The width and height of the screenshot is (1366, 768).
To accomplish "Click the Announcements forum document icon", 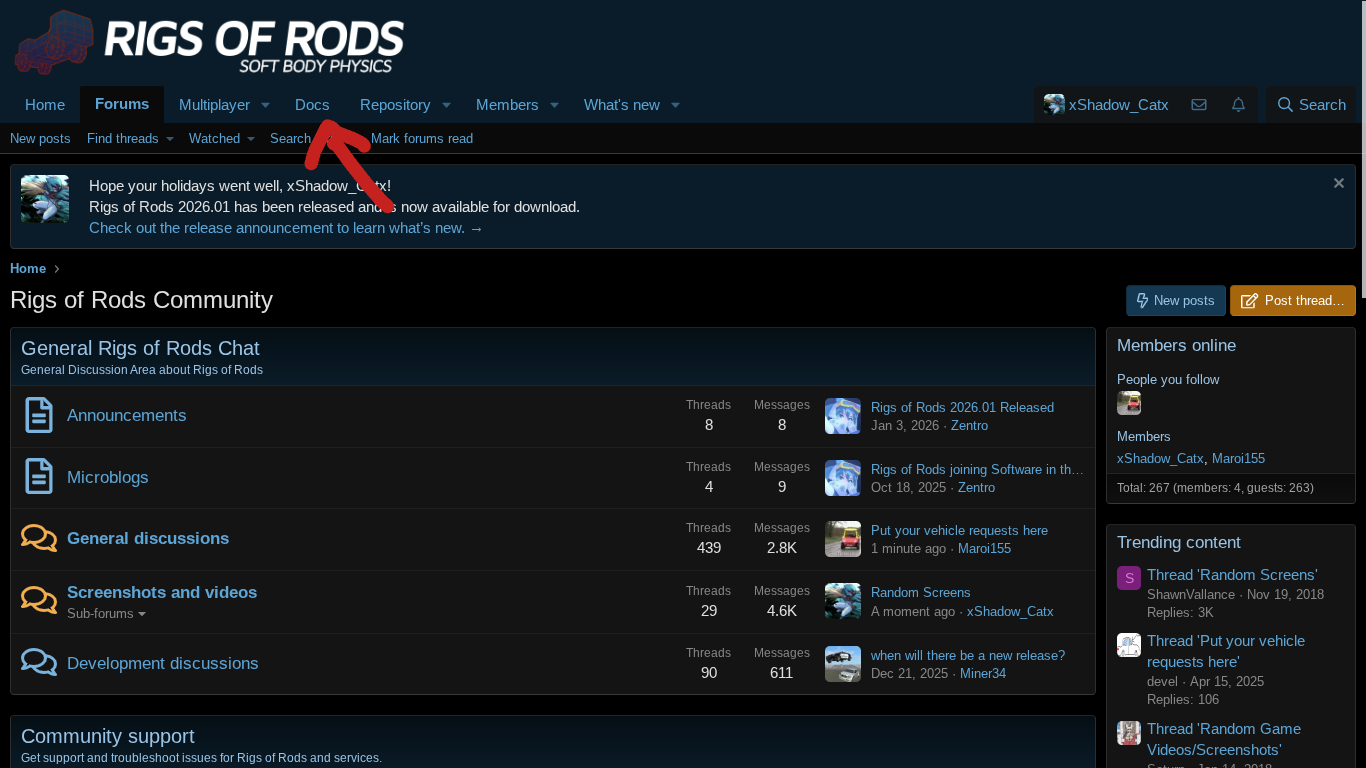I will [39, 415].
